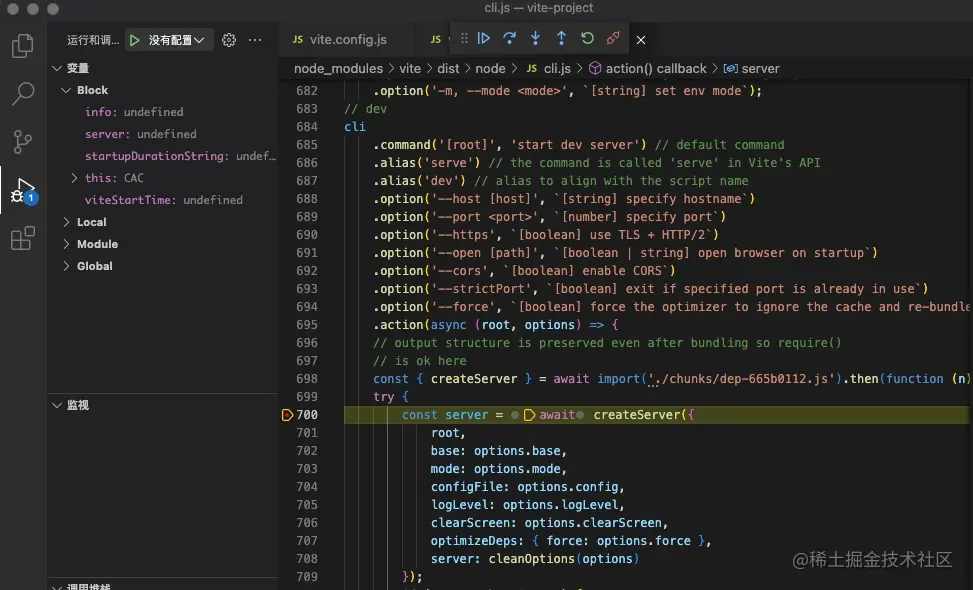Click 'cli' identifier on line 684
This screenshot has width=973, height=590.
[355, 127]
